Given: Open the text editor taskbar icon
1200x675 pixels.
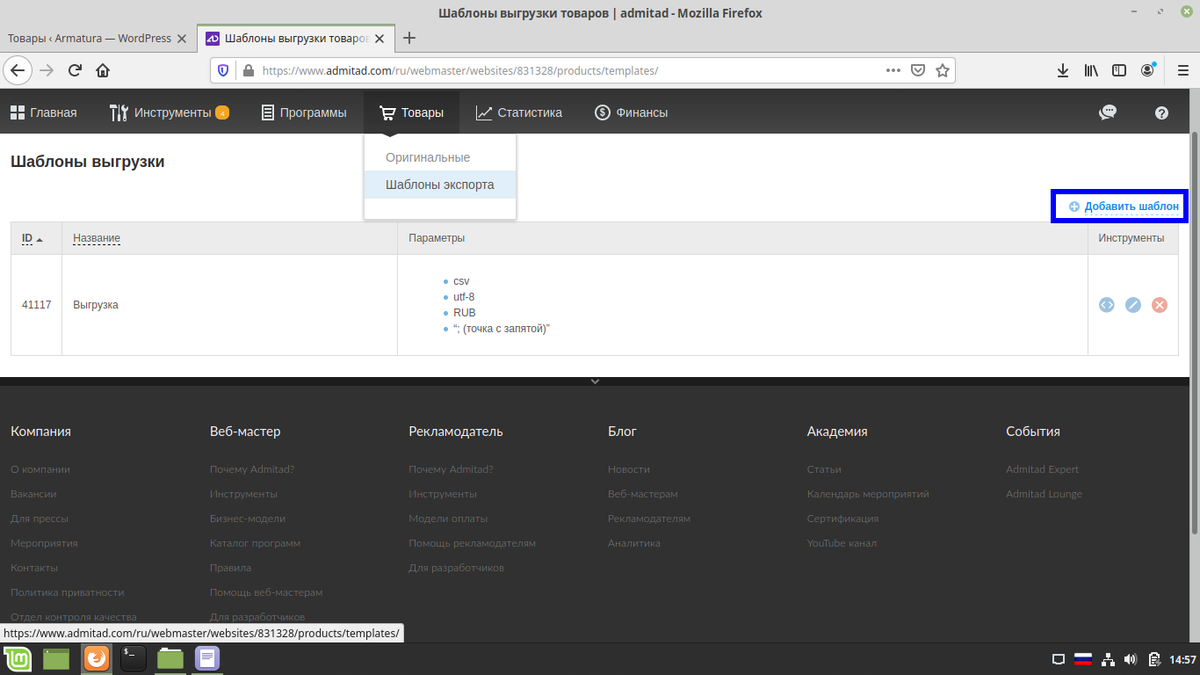Looking at the screenshot, I should [x=207, y=659].
